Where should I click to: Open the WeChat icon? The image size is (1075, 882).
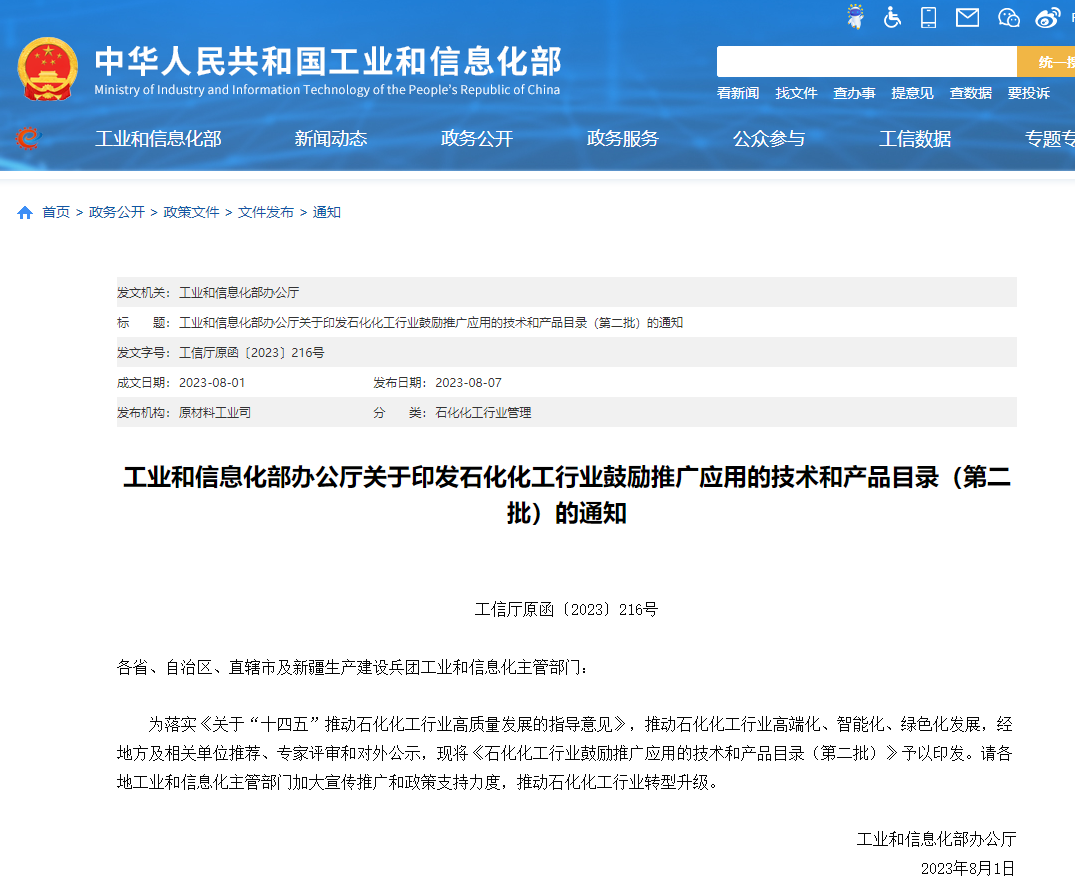click(1008, 18)
